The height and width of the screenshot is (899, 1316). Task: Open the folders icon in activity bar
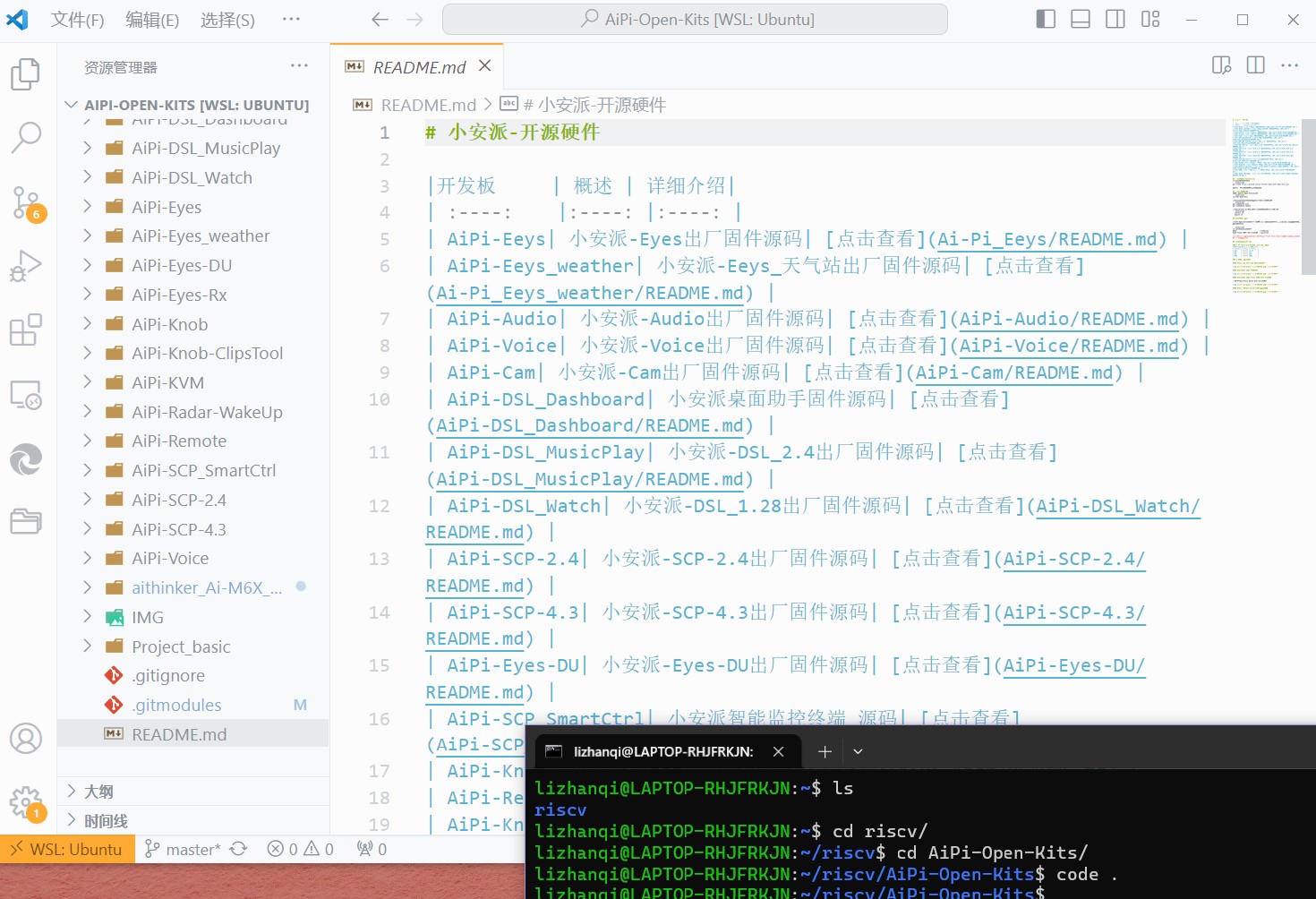(25, 521)
